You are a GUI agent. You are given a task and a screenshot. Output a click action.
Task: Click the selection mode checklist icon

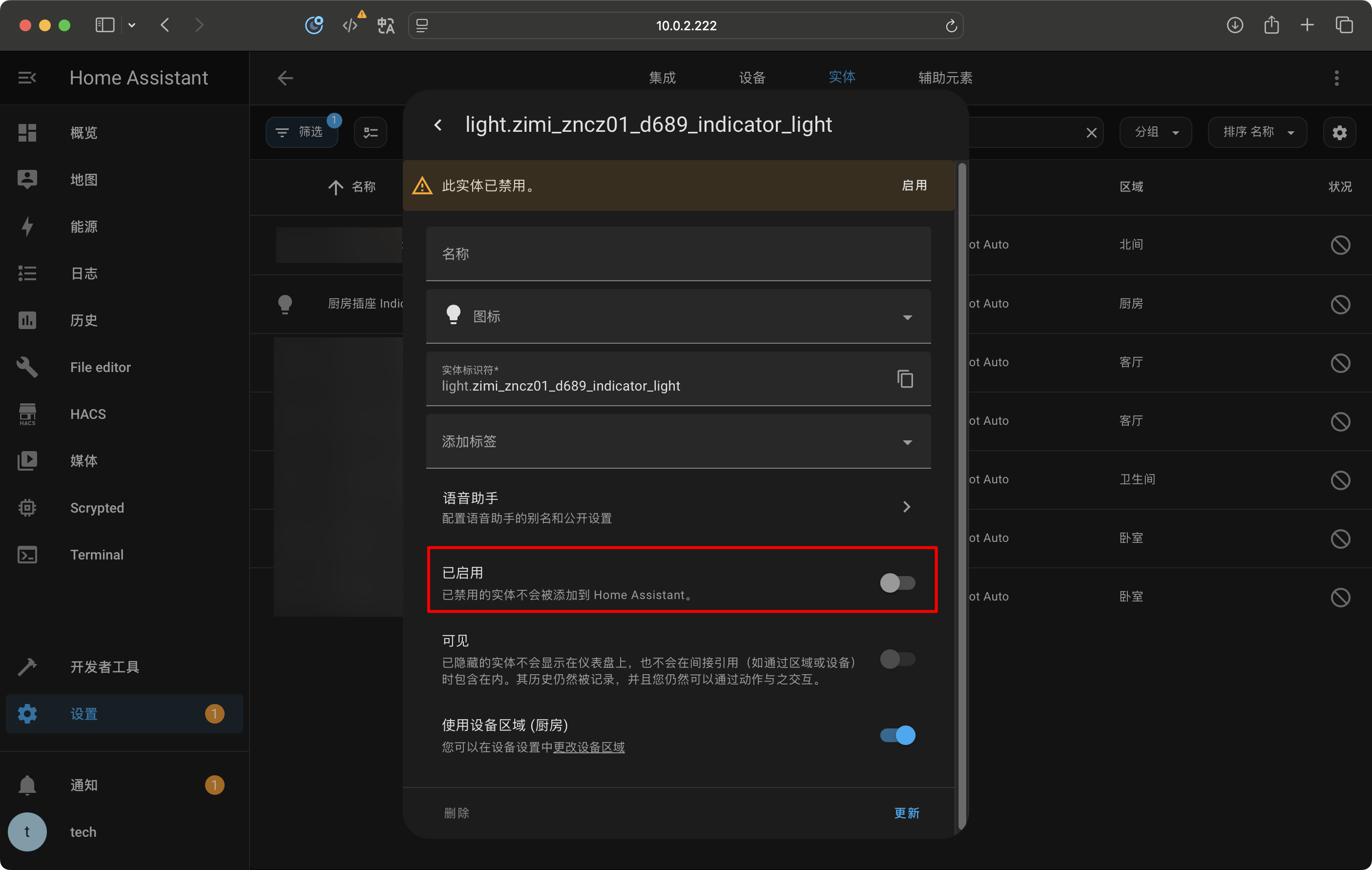(371, 132)
